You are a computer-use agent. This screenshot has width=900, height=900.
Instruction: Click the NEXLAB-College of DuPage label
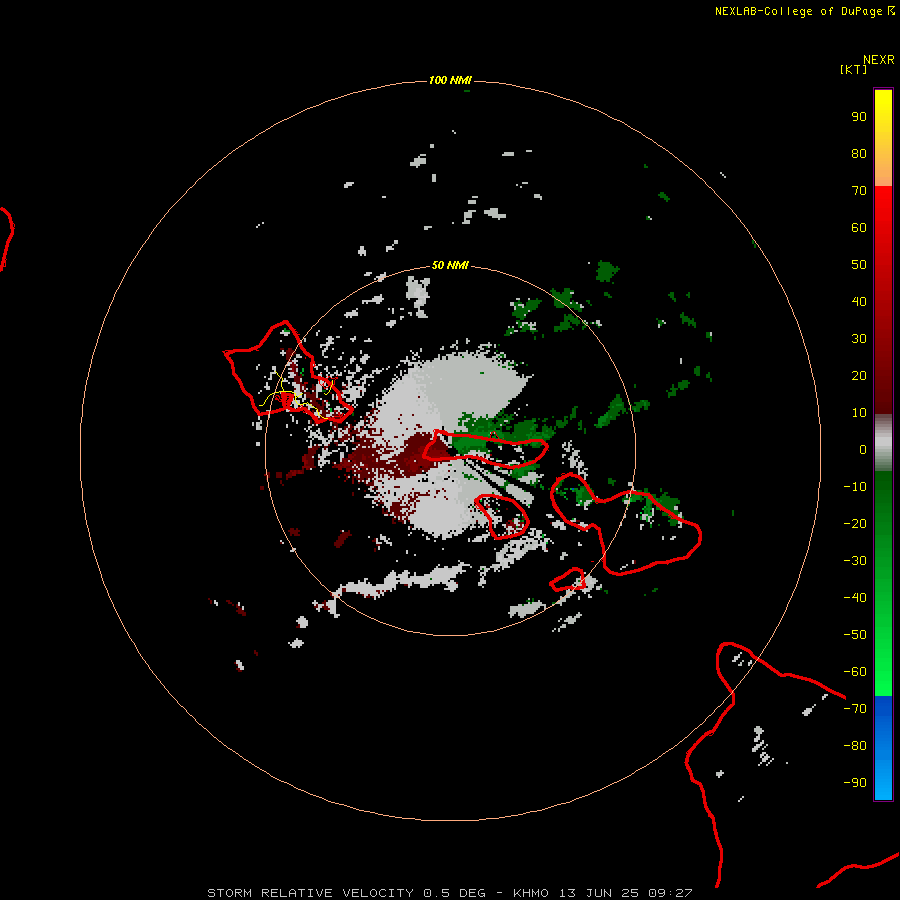click(x=798, y=11)
